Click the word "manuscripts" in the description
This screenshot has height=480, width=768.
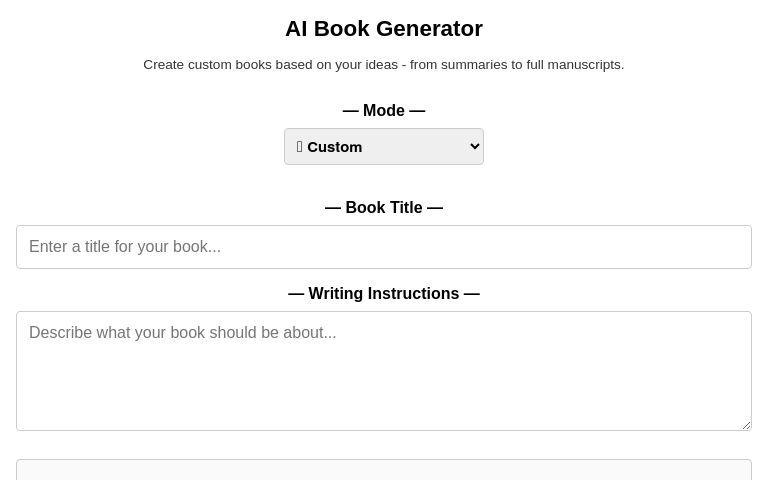[x=583, y=65]
